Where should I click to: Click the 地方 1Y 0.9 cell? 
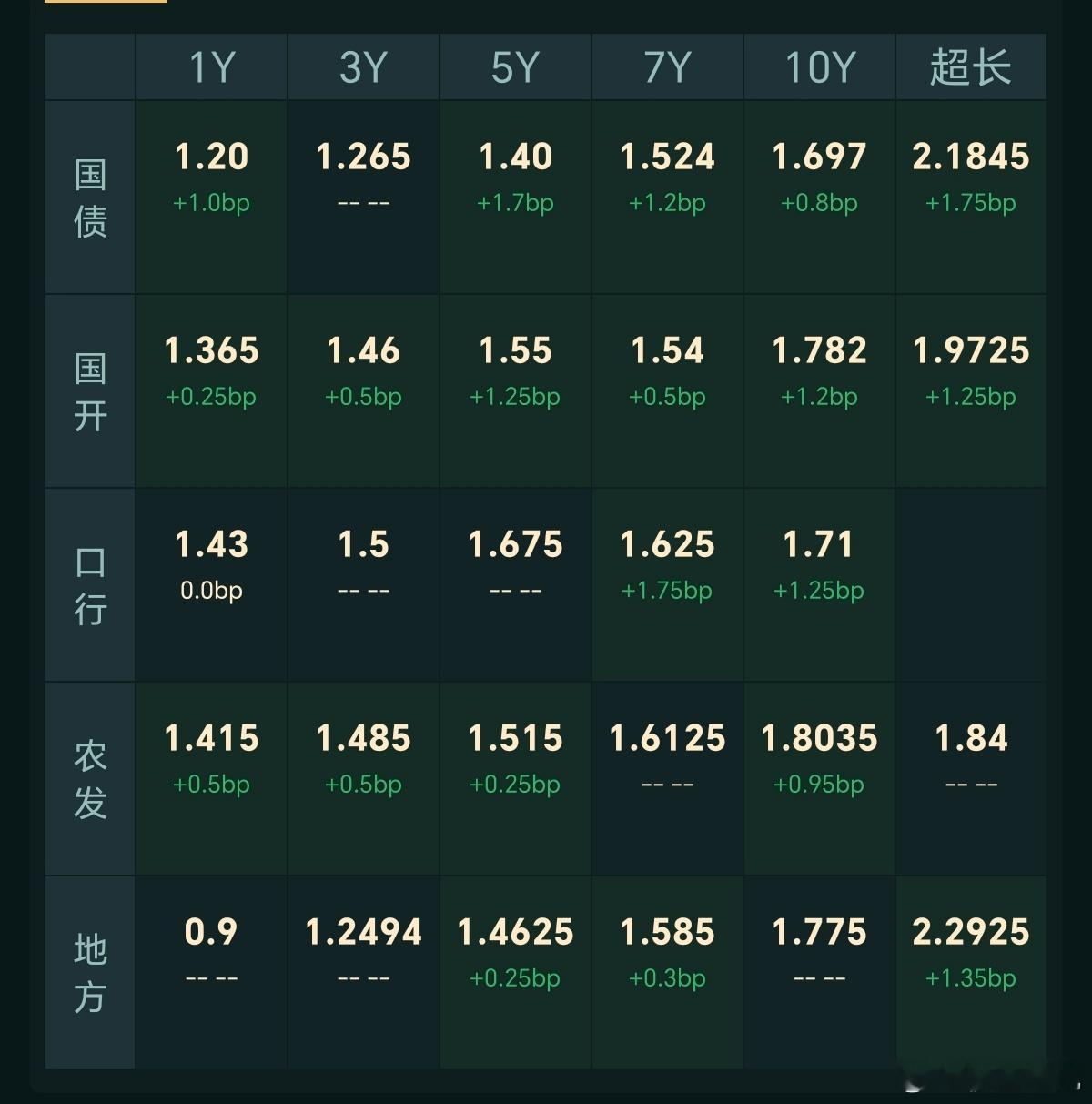pyautogui.click(x=211, y=973)
